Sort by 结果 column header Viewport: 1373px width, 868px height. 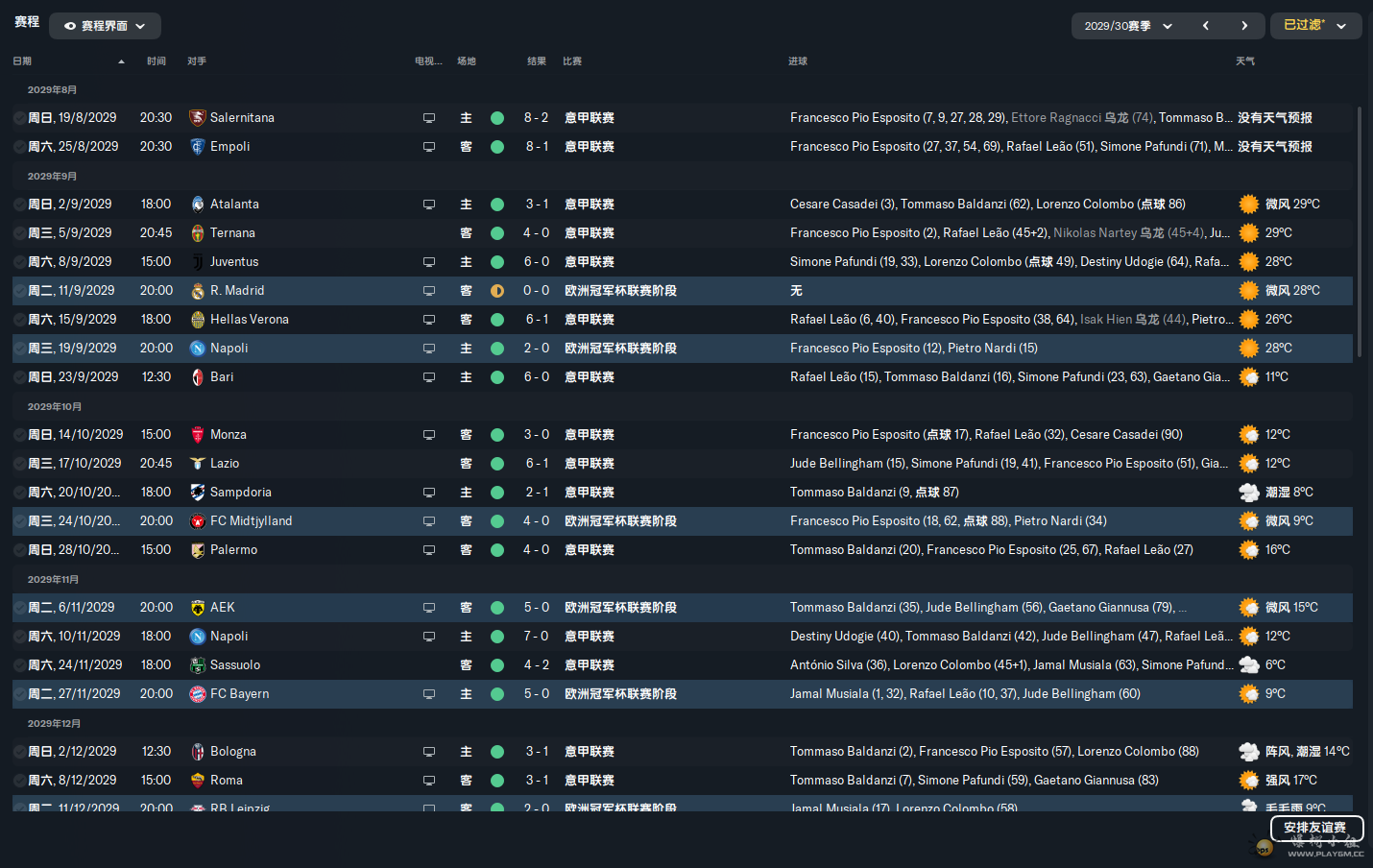[x=537, y=61]
